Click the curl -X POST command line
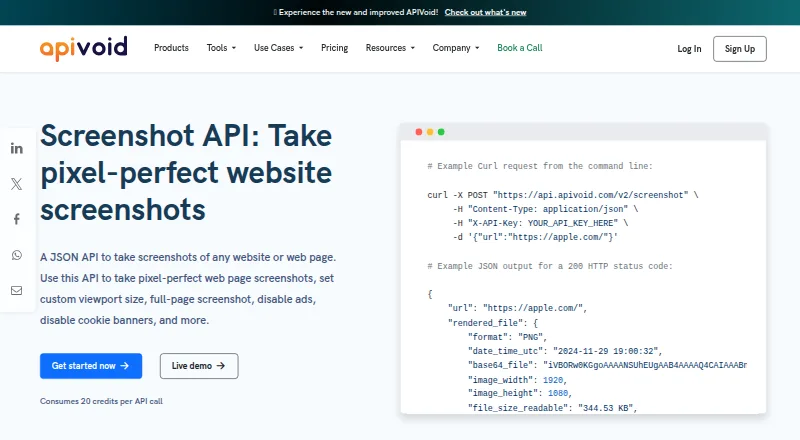Screen dimensions: 800x440 point(563,195)
